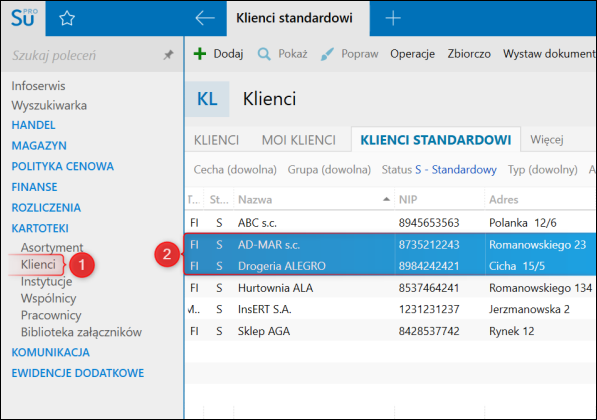Switch to MOI KLIENCI tab
The width and height of the screenshot is (597, 420).
tap(299, 140)
